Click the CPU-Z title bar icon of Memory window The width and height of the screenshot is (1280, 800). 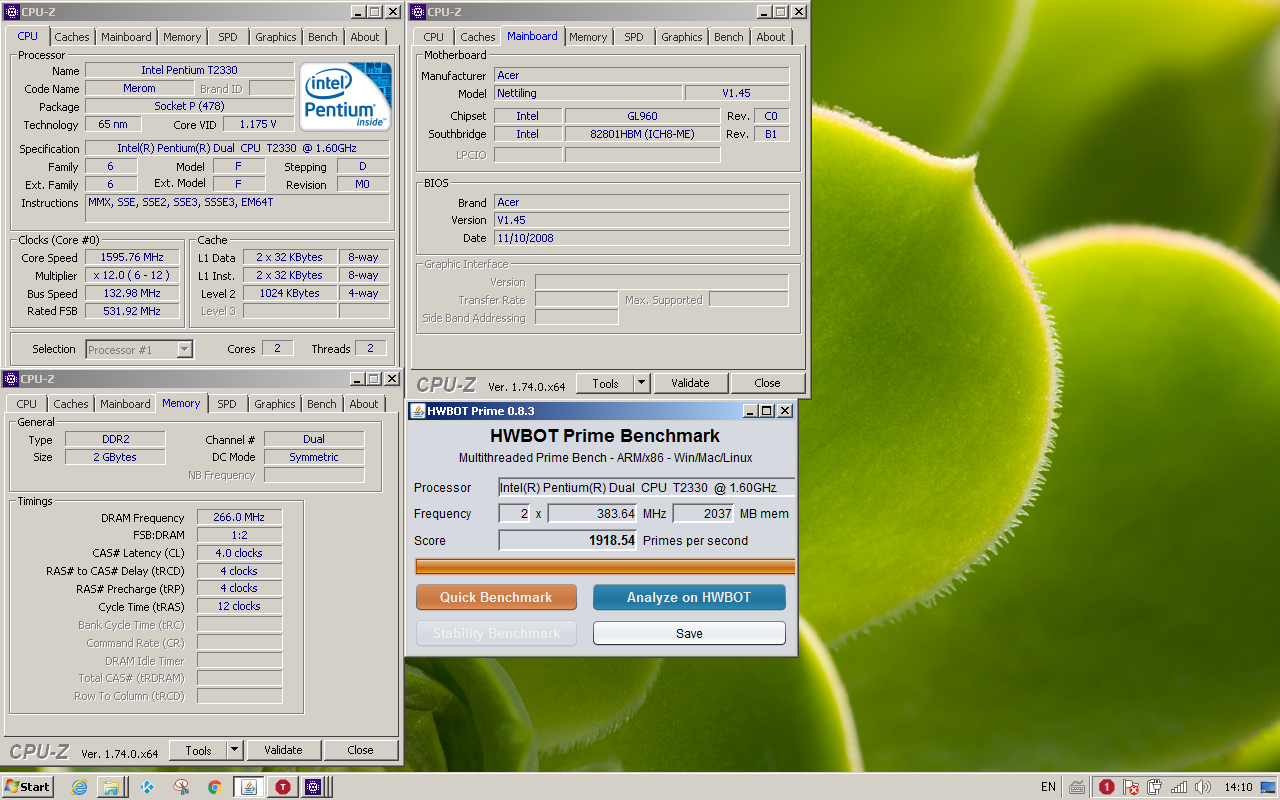click(11, 379)
